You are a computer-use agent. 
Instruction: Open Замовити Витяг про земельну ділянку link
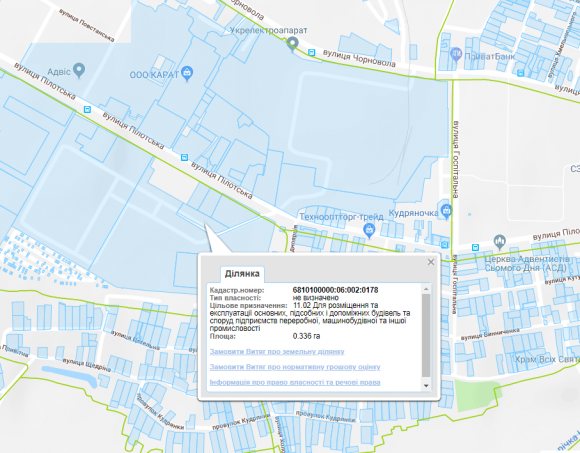coord(277,351)
